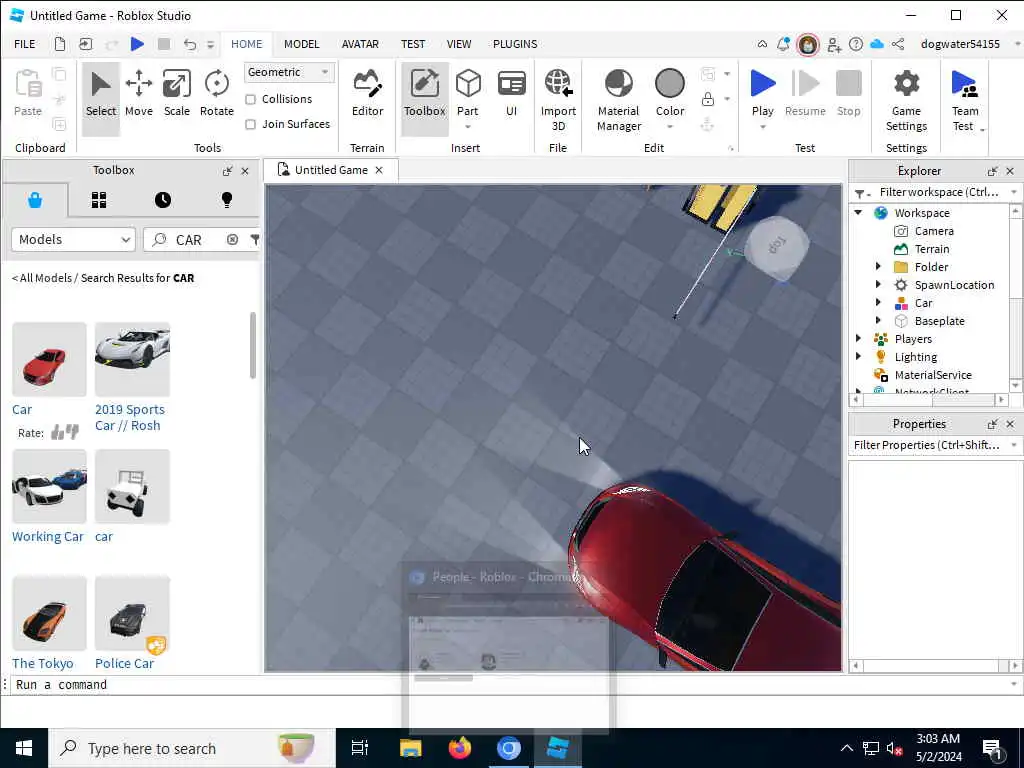The width and height of the screenshot is (1024, 768).
Task: Click the cloud status icon
Action: pyautogui.click(x=877, y=44)
